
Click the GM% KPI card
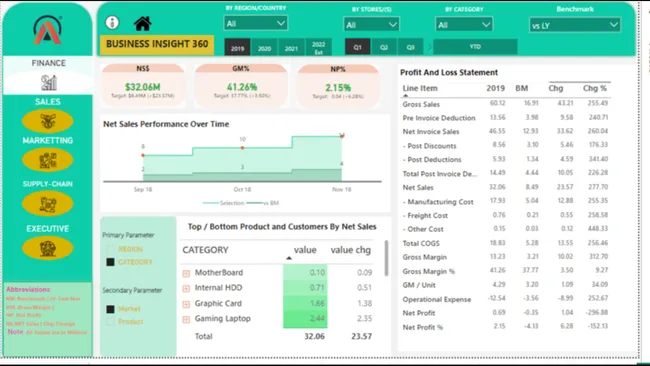tap(241, 85)
